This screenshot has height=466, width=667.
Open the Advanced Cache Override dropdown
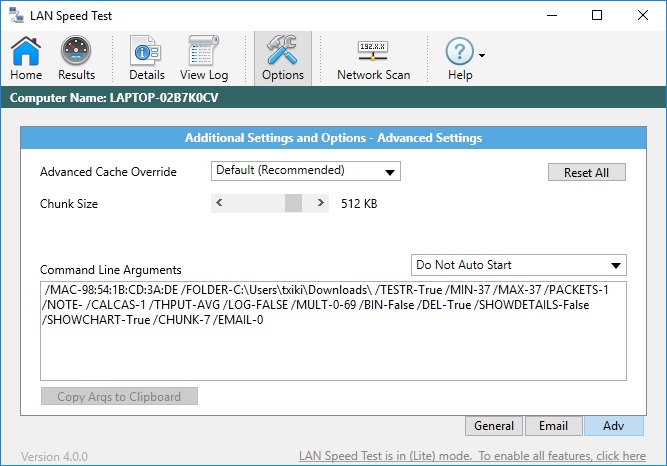pyautogui.click(x=305, y=171)
